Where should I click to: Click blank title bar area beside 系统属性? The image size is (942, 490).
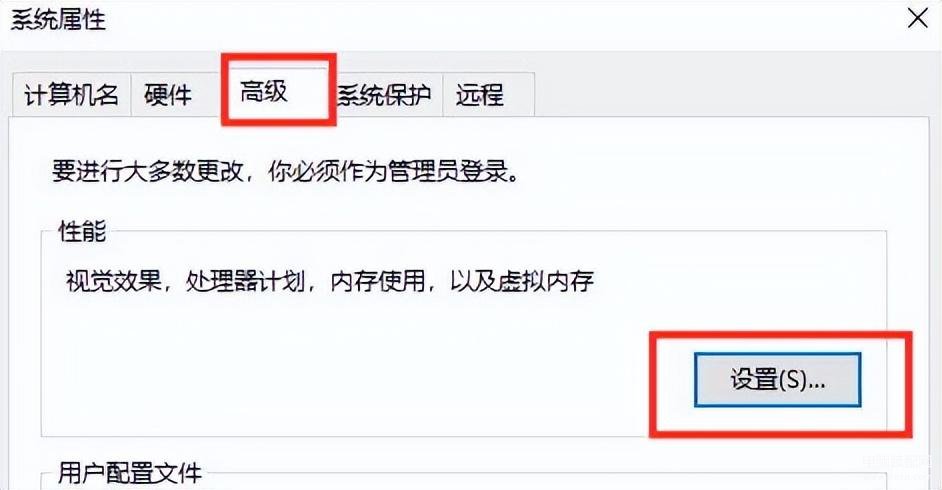coord(481,19)
